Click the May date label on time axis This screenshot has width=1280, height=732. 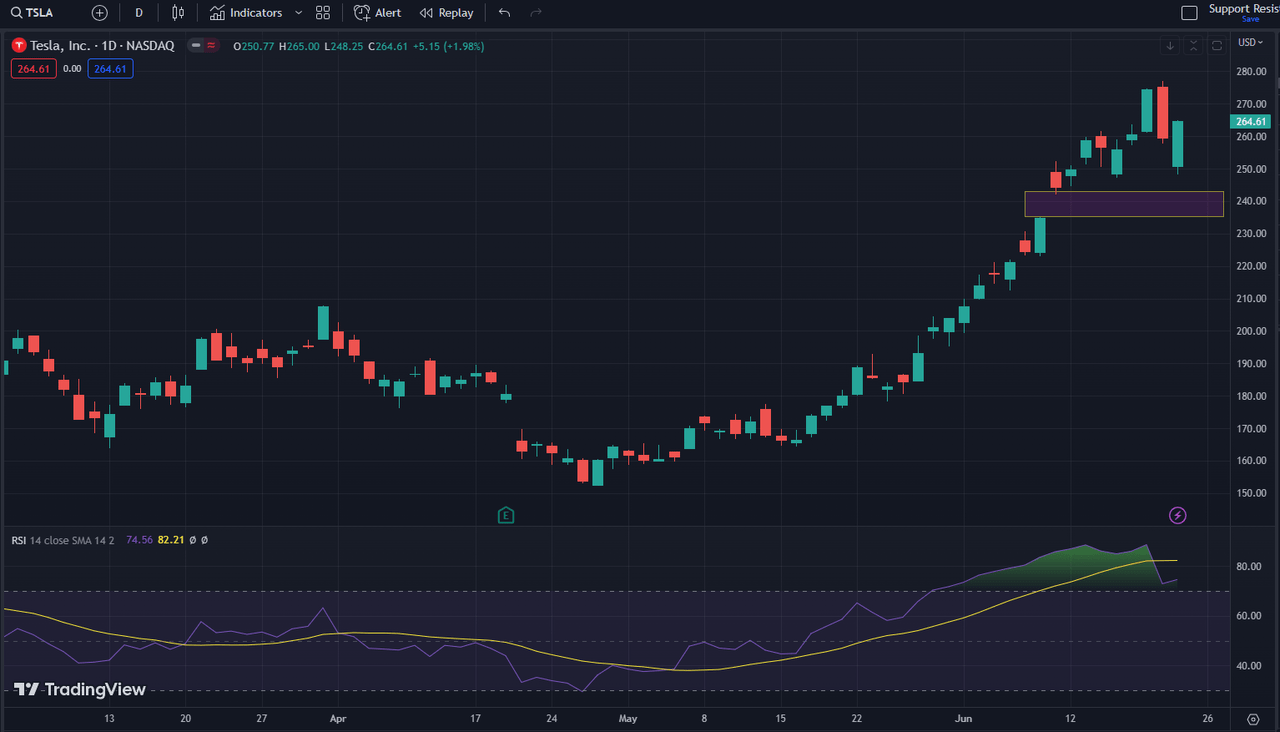click(628, 718)
